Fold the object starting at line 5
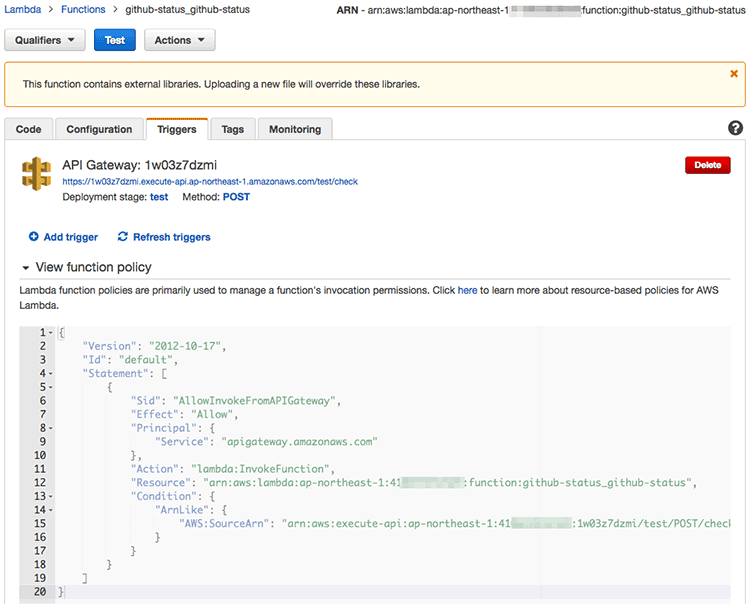Screen dimensions: 750x604 pyautogui.click(x=51, y=387)
